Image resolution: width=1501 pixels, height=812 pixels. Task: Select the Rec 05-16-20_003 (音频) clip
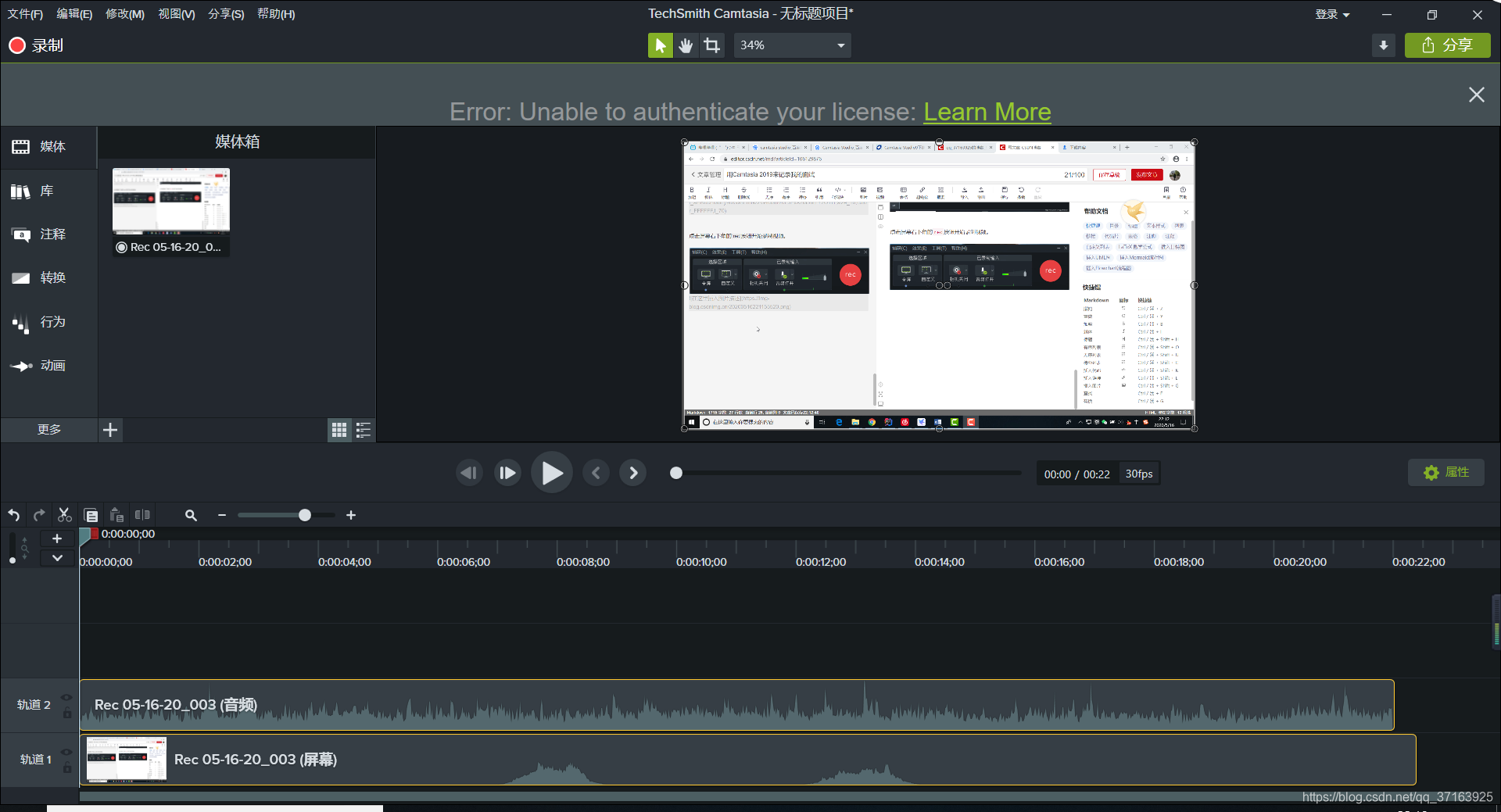pyautogui.click(x=736, y=705)
